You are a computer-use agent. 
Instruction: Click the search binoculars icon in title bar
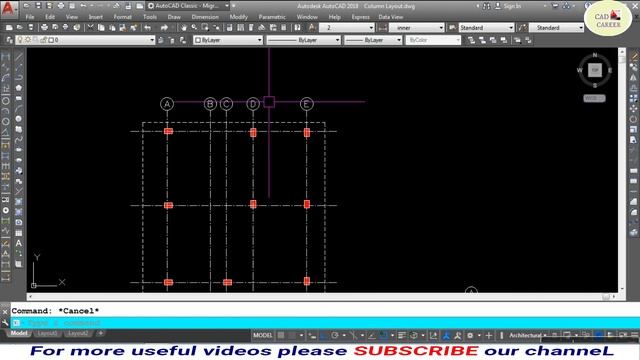tap(486, 6)
